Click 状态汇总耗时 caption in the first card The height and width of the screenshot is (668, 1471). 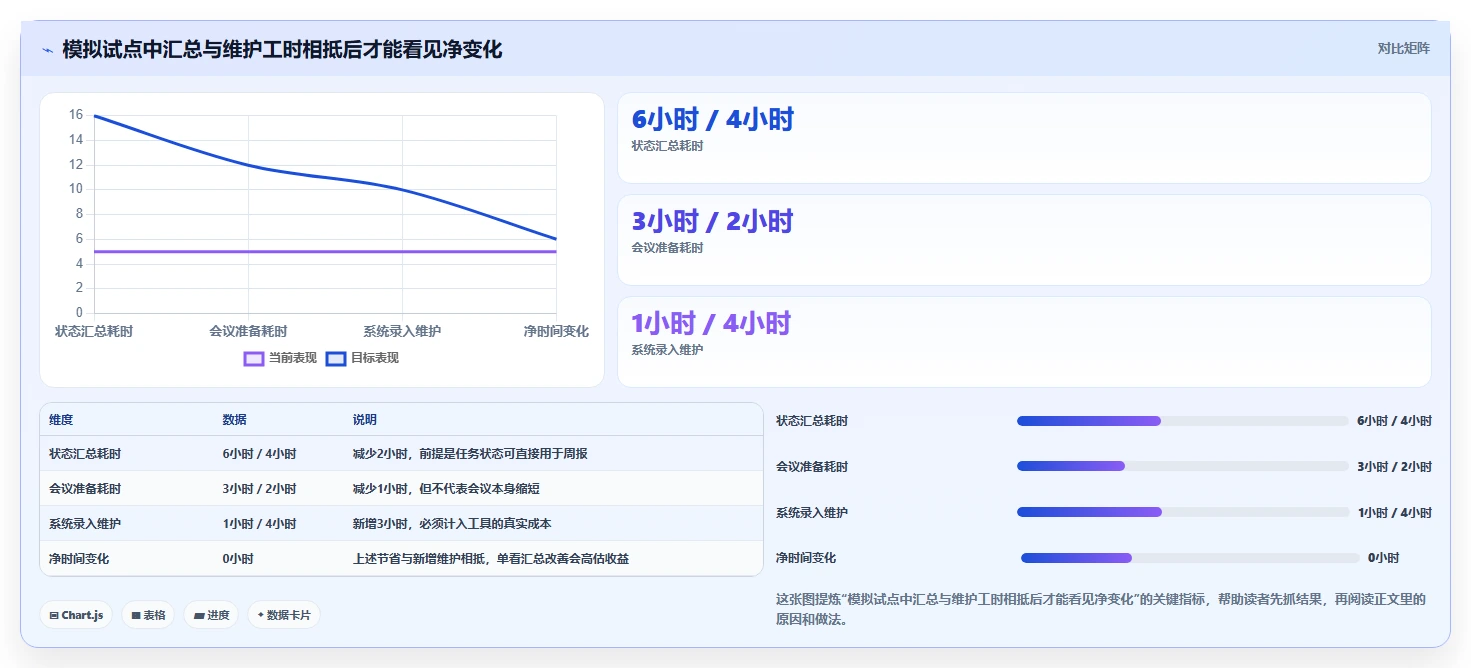pos(667,146)
